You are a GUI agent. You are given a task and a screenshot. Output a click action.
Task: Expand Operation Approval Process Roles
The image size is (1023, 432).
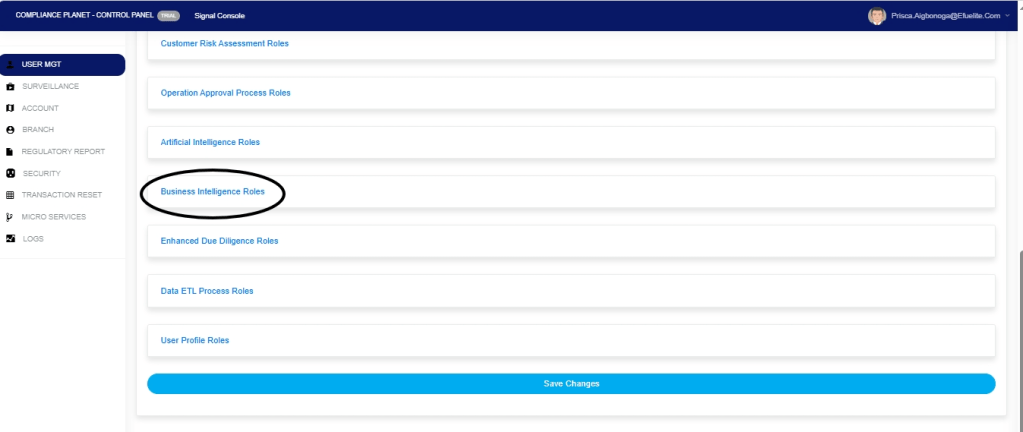[x=225, y=93]
